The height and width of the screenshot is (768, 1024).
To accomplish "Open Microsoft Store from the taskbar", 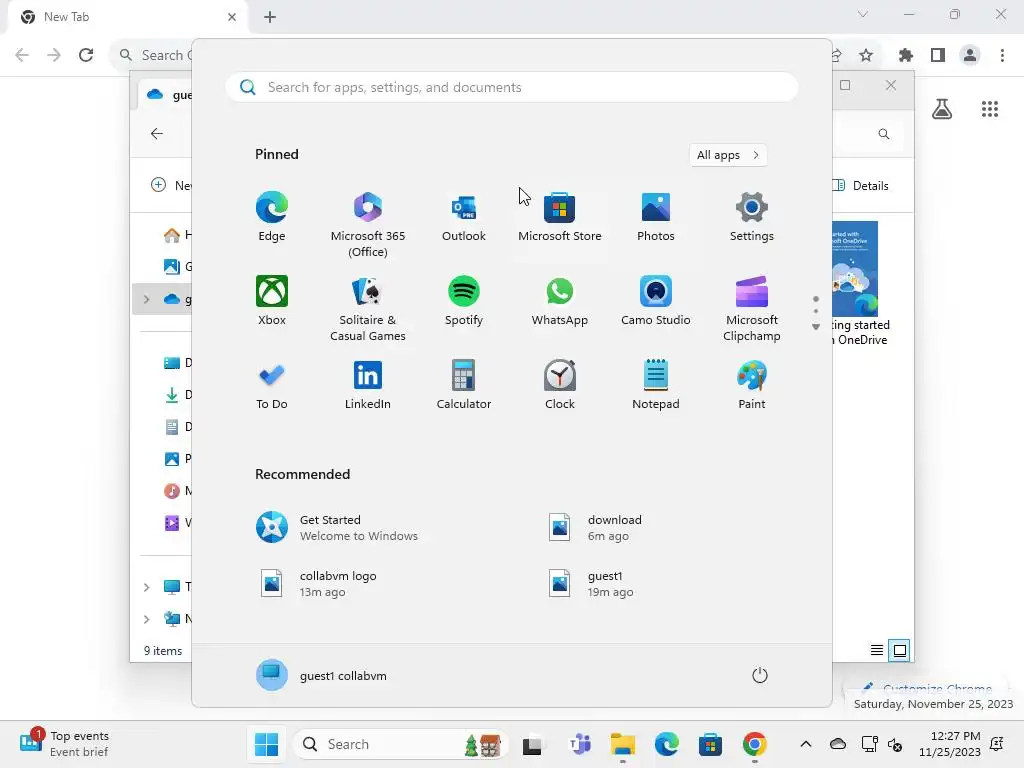I will (x=711, y=744).
